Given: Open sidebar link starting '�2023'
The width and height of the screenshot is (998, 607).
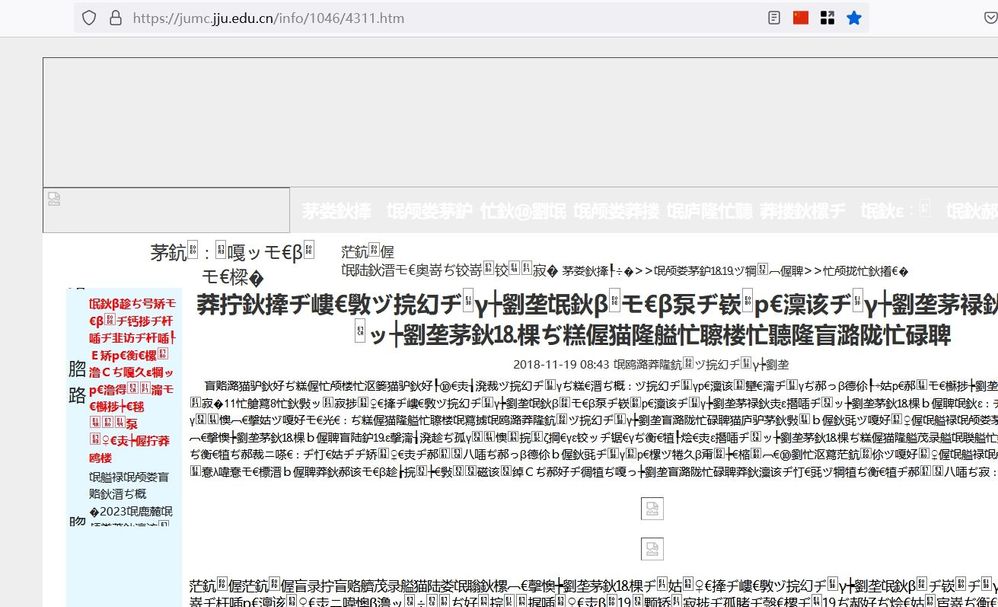Looking at the screenshot, I should pos(130,517).
